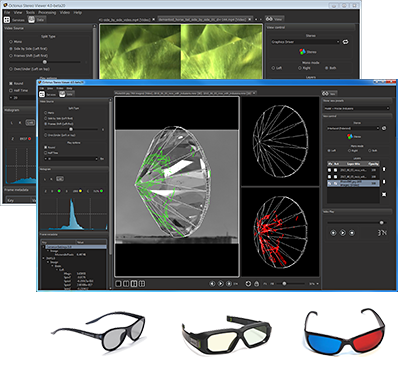Viewport: 398px width, 370px height.
Task: Click single-view layout icon under the viewer
Action: 118,284
